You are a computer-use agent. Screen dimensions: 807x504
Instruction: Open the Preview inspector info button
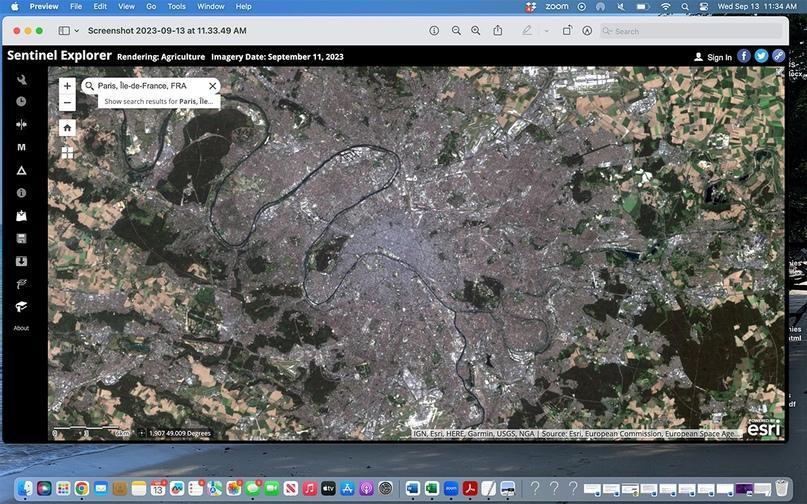point(434,31)
